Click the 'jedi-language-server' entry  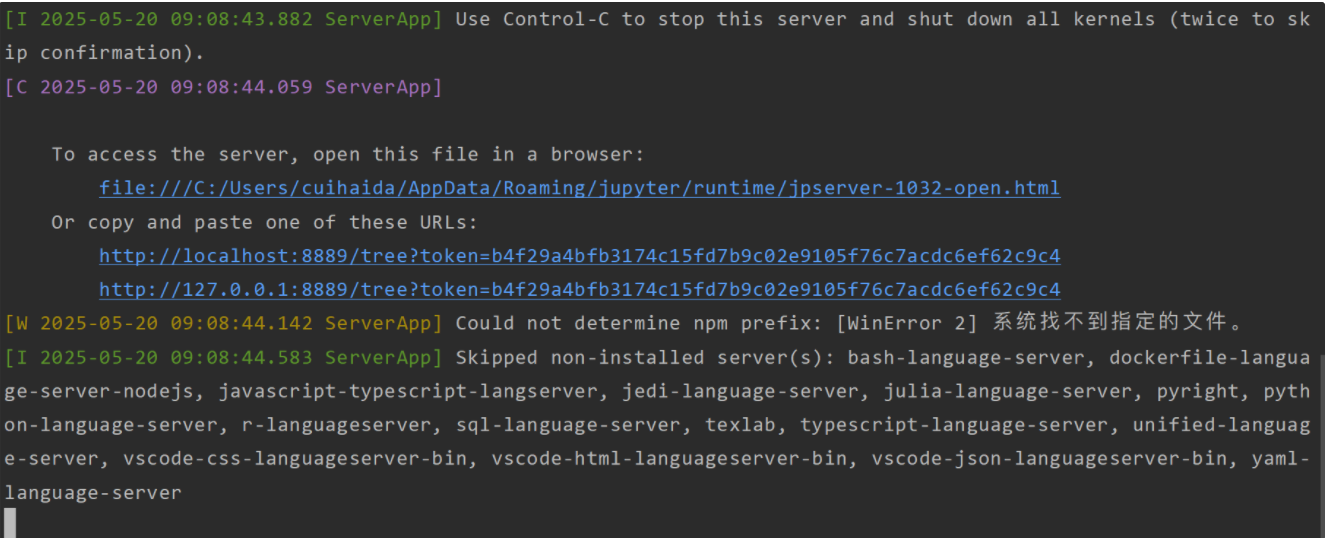[x=740, y=391]
